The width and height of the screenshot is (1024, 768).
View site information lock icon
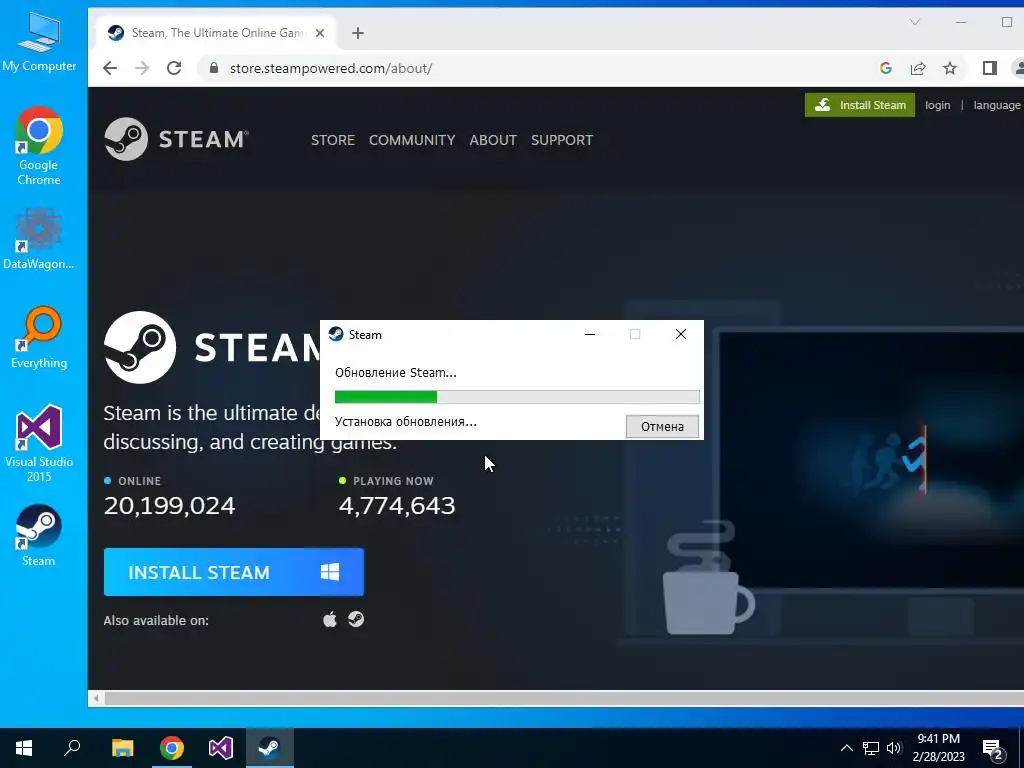213,68
